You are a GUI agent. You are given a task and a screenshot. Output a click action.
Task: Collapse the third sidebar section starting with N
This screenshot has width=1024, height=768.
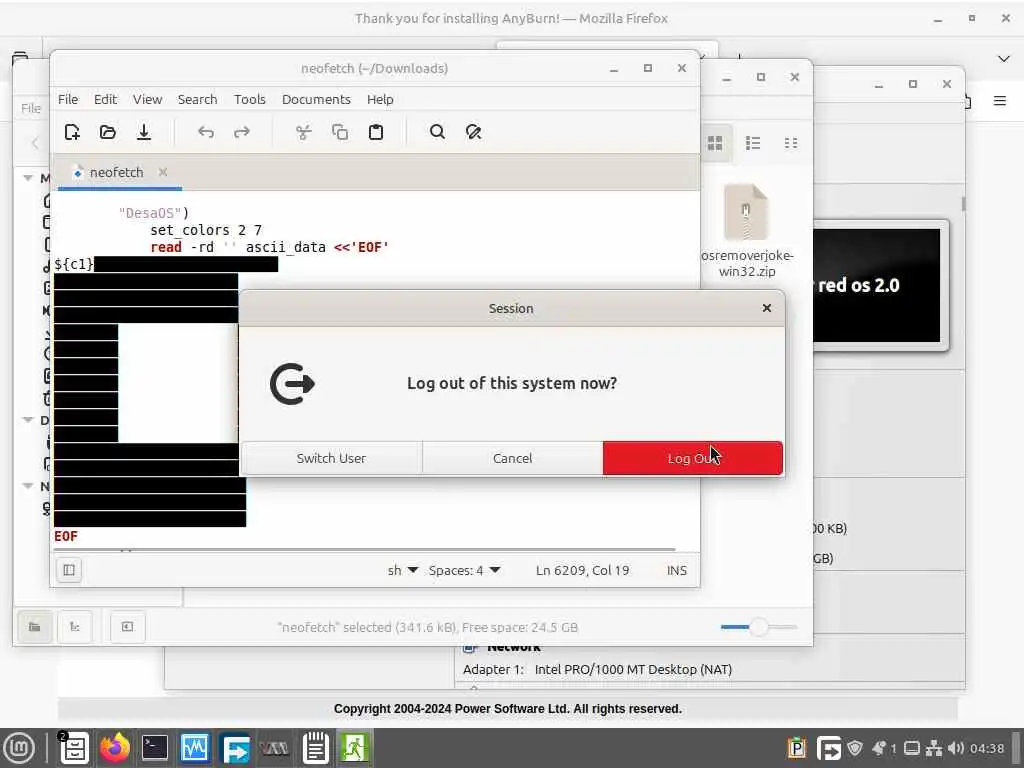[28, 486]
